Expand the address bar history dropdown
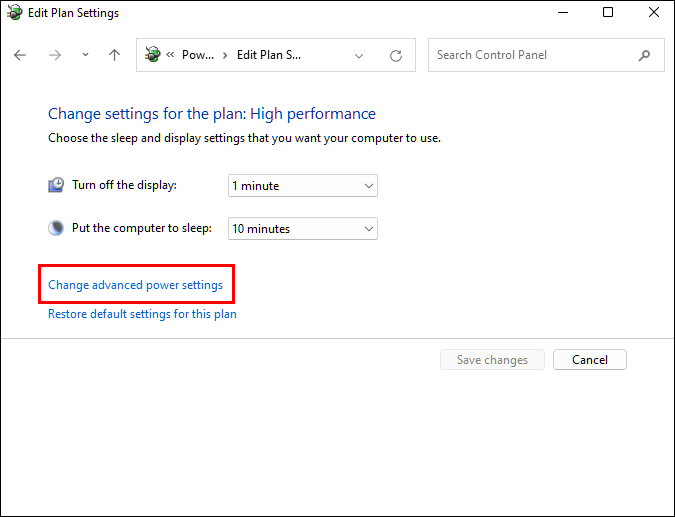 point(359,56)
